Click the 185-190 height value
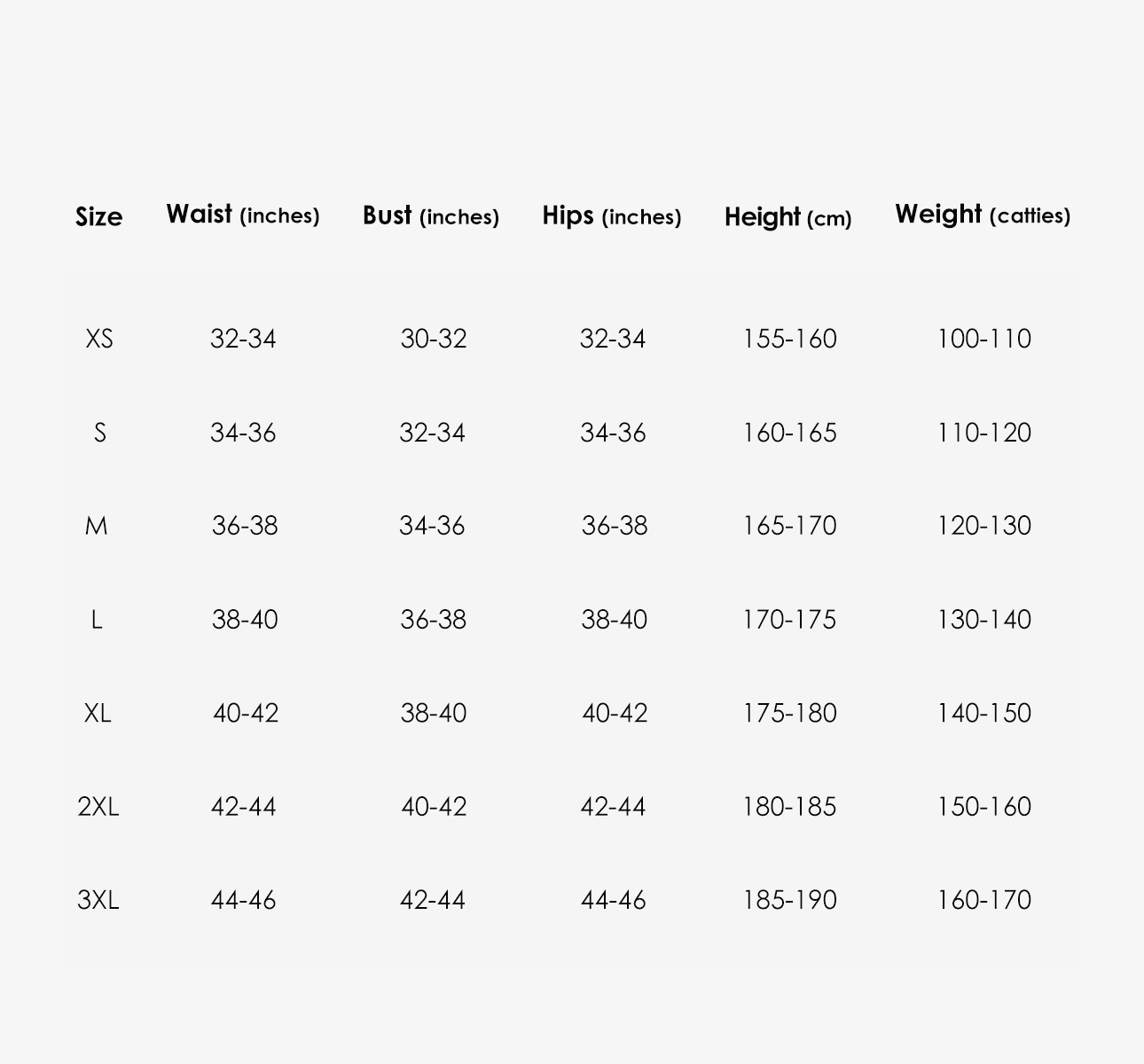1144x1064 pixels. click(x=789, y=900)
